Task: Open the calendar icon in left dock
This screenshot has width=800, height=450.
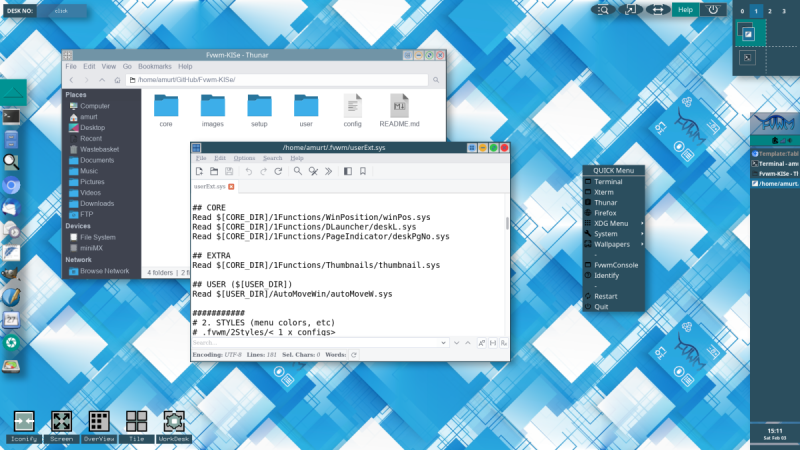Action: pyautogui.click(x=11, y=320)
